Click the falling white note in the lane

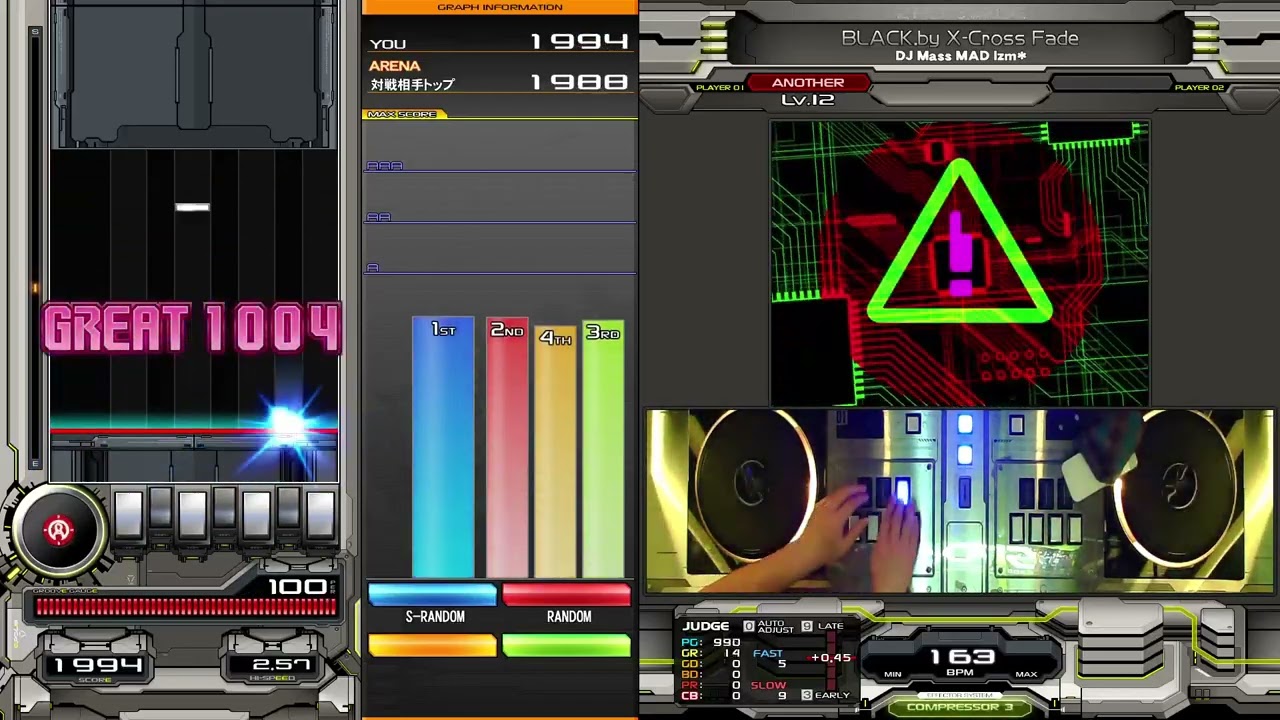(x=192, y=207)
